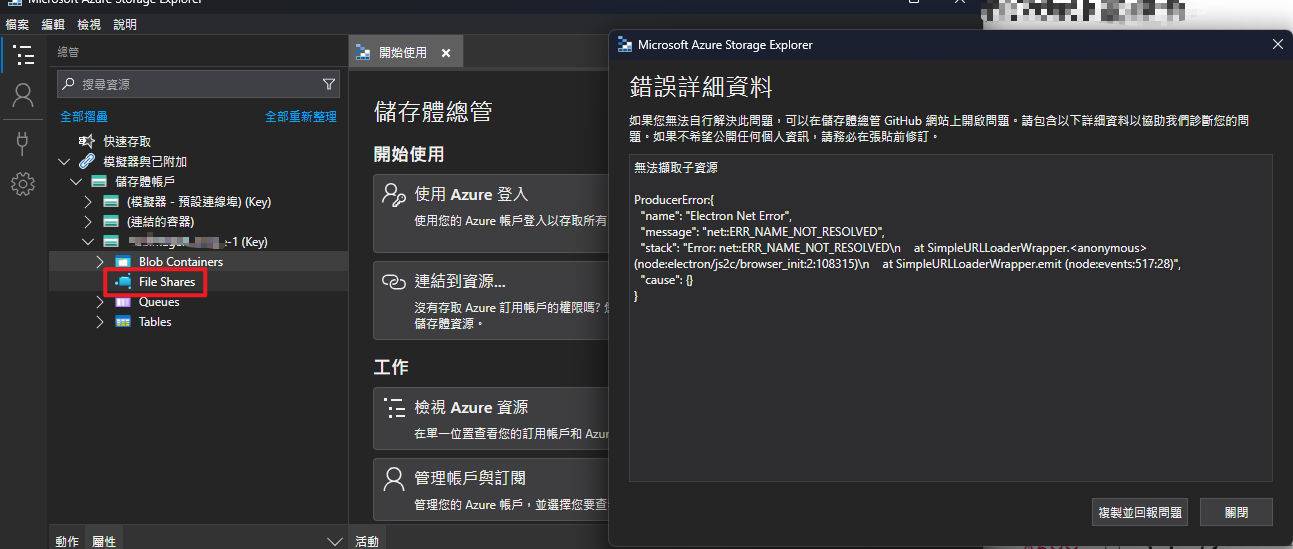Click the 檢視 Azure 資源 card

click(x=490, y=418)
